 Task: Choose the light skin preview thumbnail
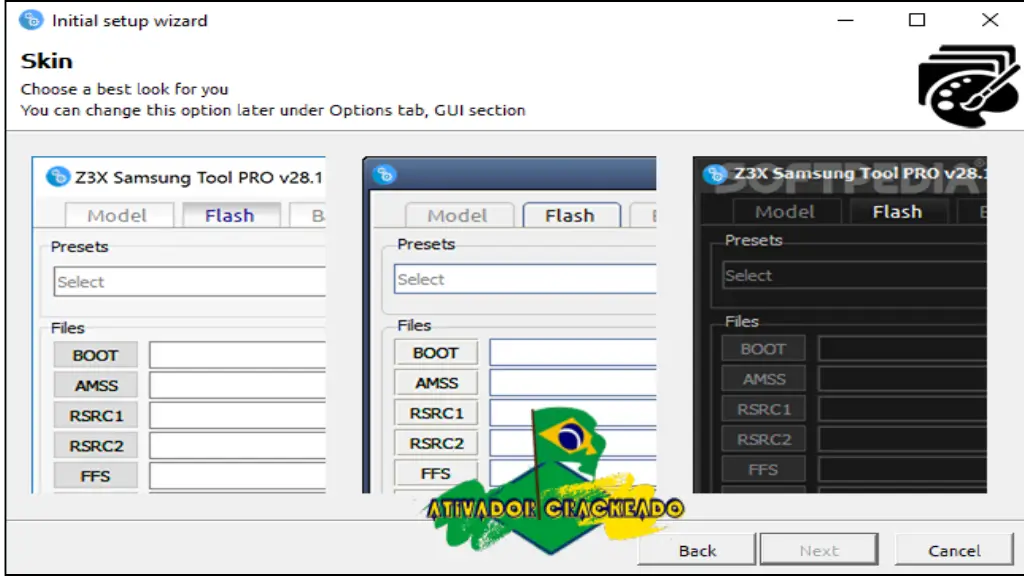[x=178, y=325]
